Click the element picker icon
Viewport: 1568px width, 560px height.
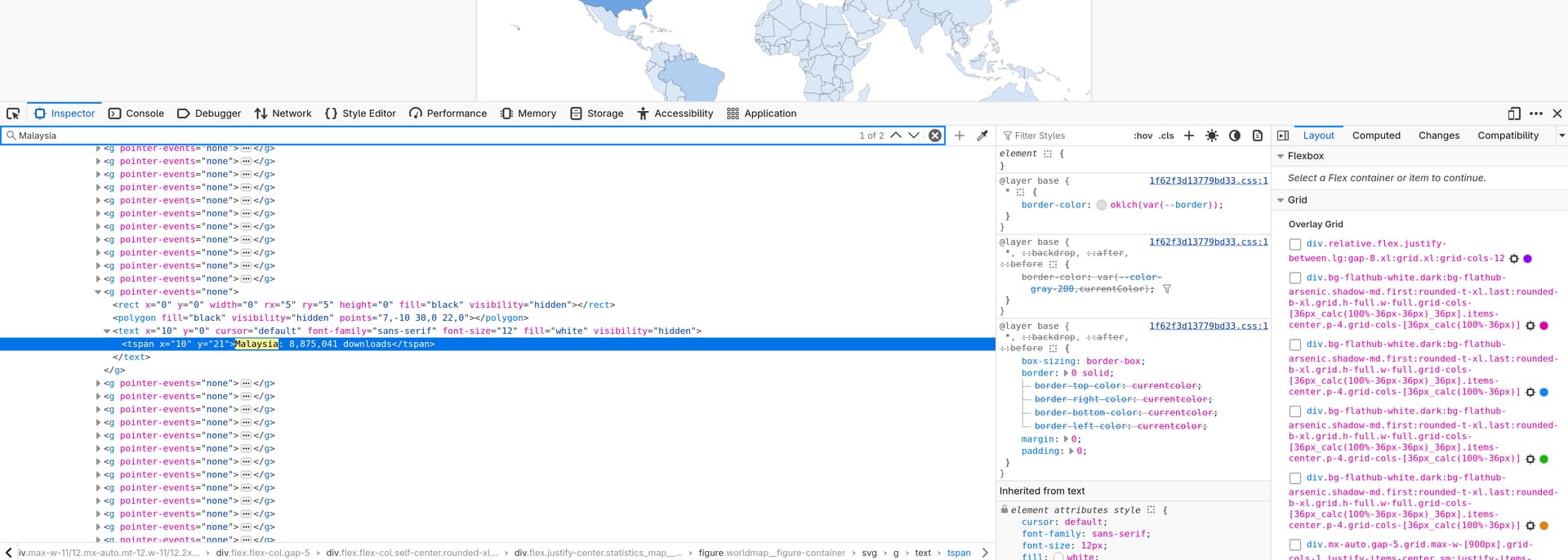point(13,113)
